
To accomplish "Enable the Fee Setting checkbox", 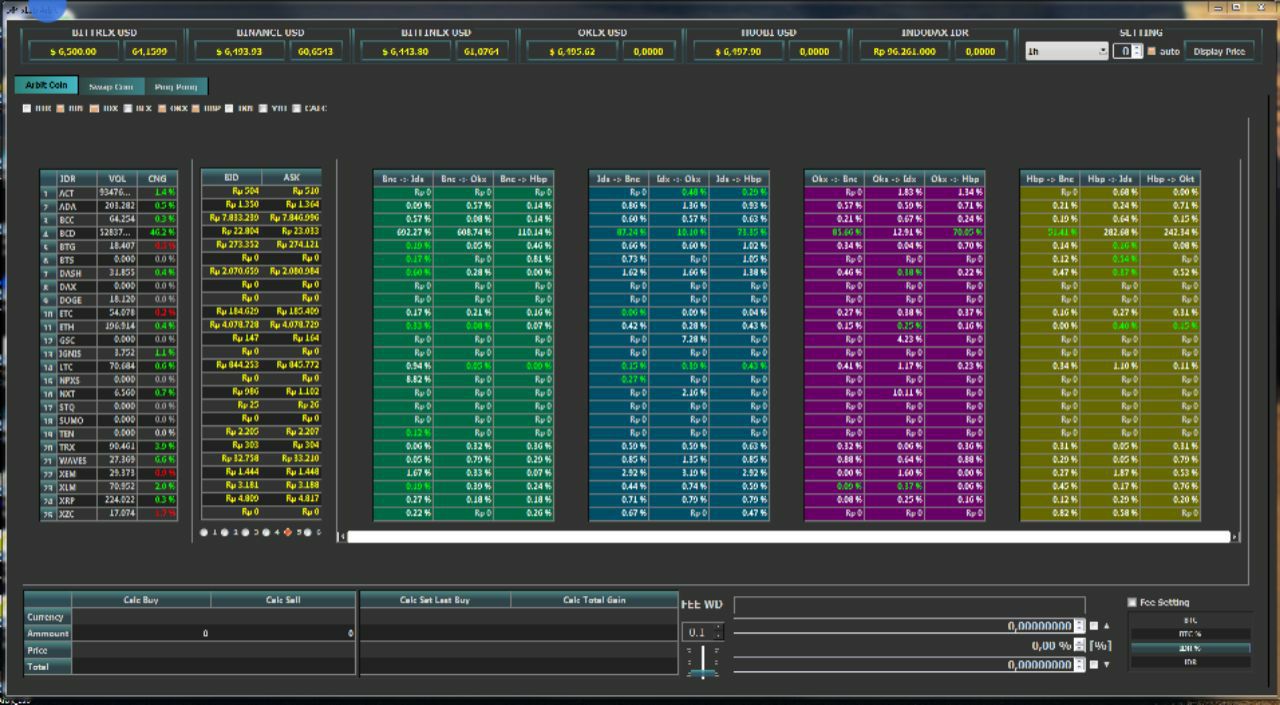I will (x=1132, y=602).
